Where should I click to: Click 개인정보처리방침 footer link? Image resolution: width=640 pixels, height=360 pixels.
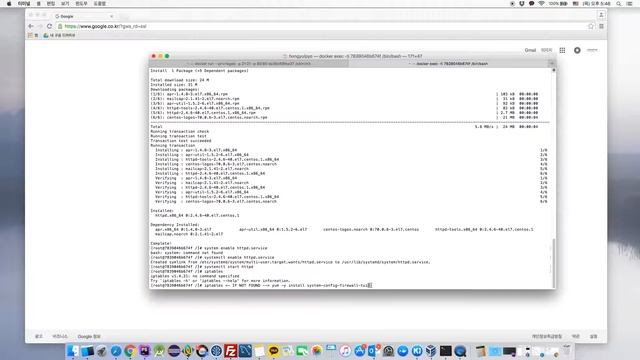tap(547, 336)
